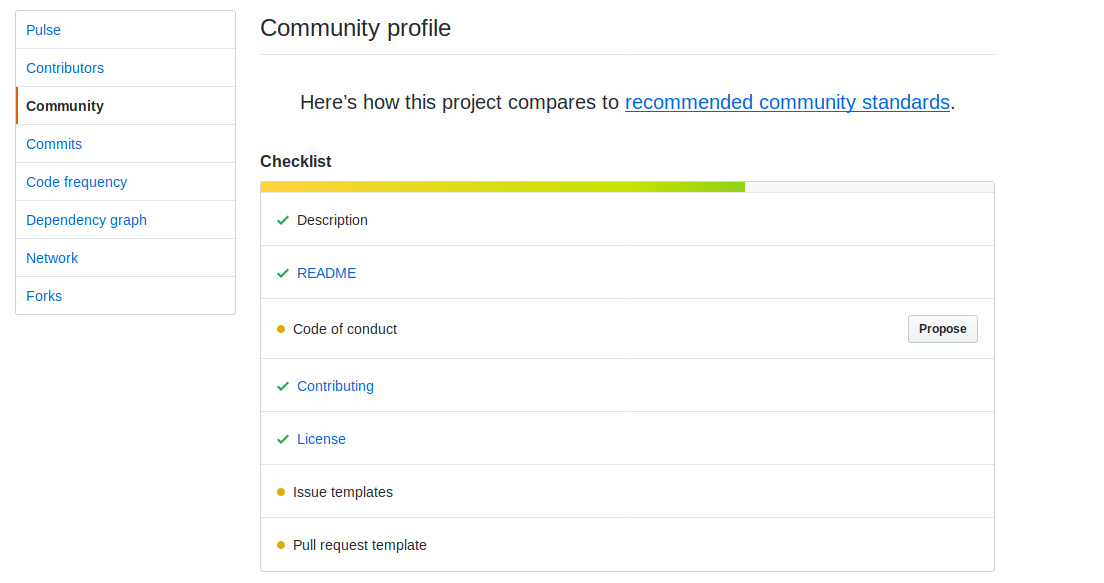Propose a Code of conduct
1104x583 pixels.
click(942, 329)
